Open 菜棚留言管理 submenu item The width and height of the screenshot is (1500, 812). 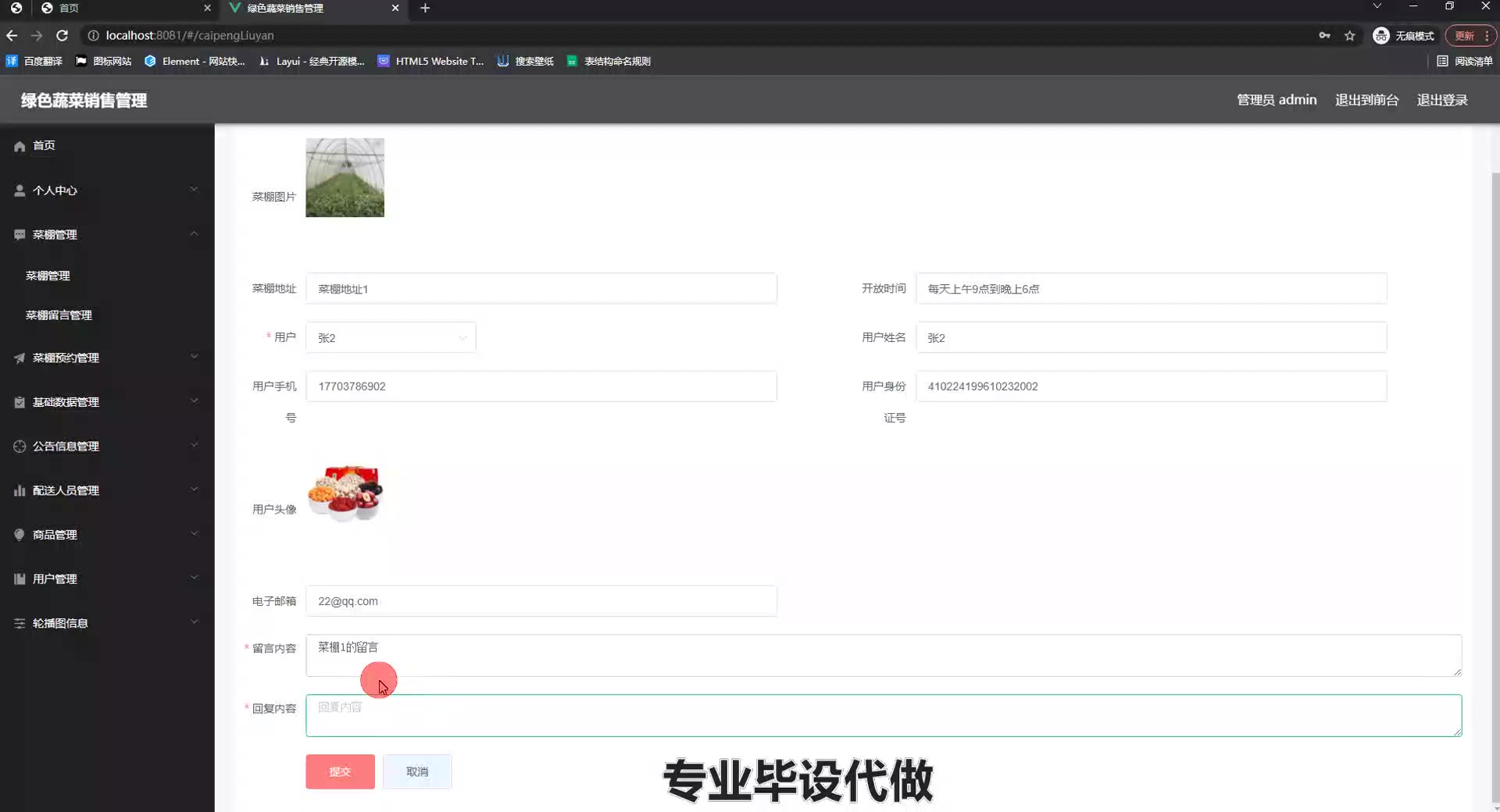point(59,315)
